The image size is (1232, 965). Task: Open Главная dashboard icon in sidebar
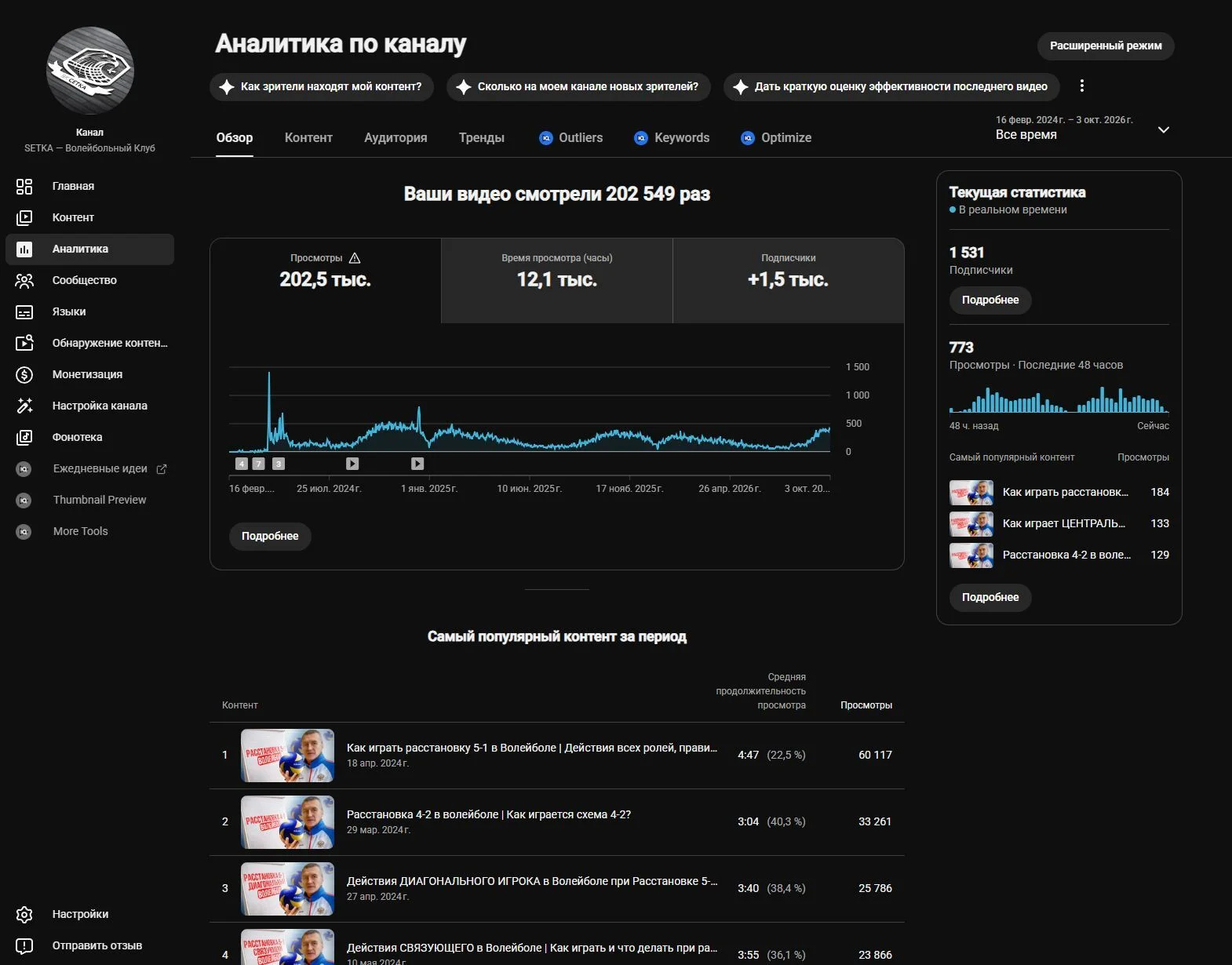pos(24,186)
